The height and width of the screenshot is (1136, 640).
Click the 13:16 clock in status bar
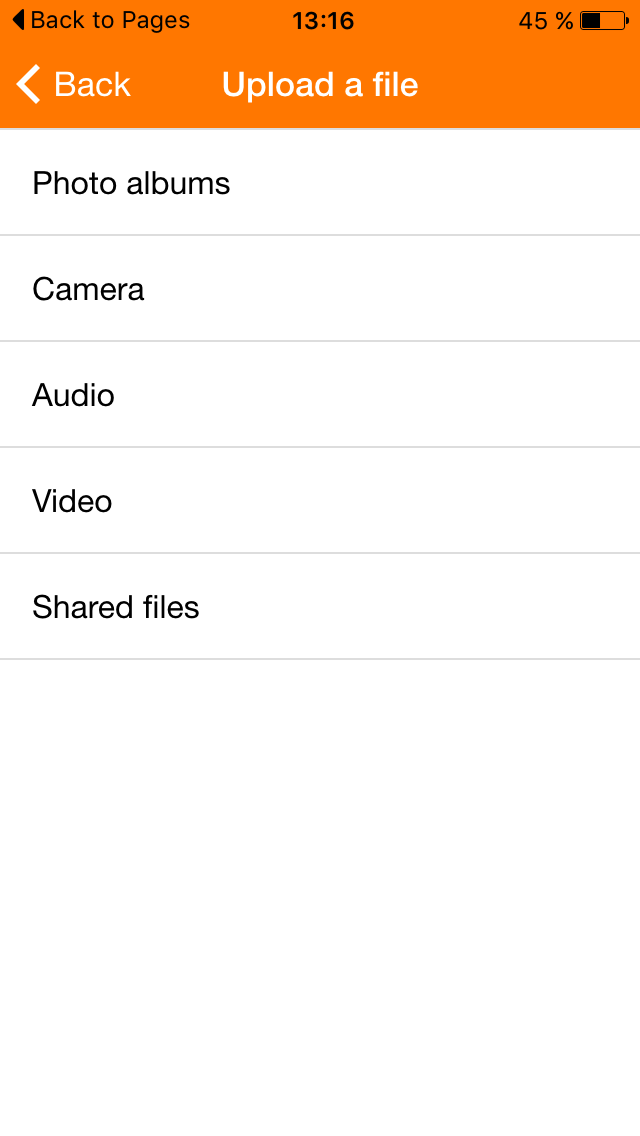pyautogui.click(x=323, y=20)
